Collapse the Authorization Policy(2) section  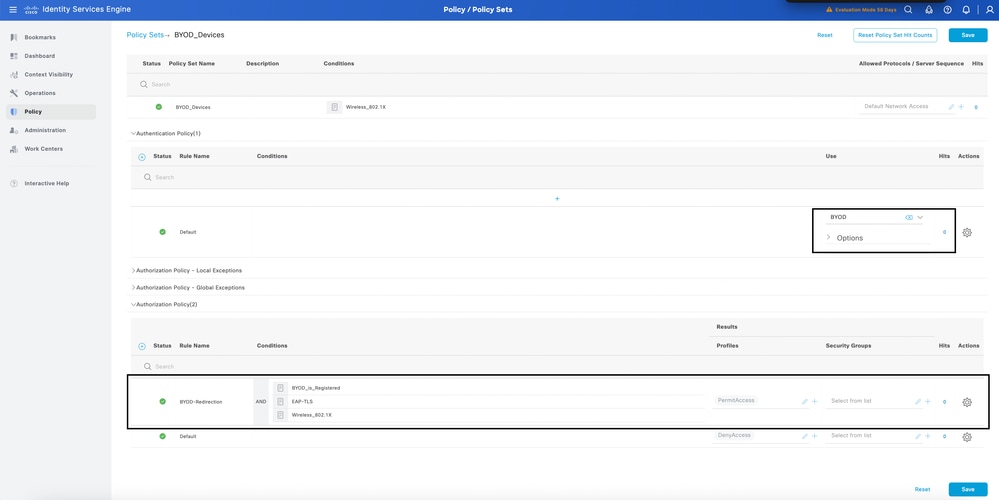tap(133, 304)
